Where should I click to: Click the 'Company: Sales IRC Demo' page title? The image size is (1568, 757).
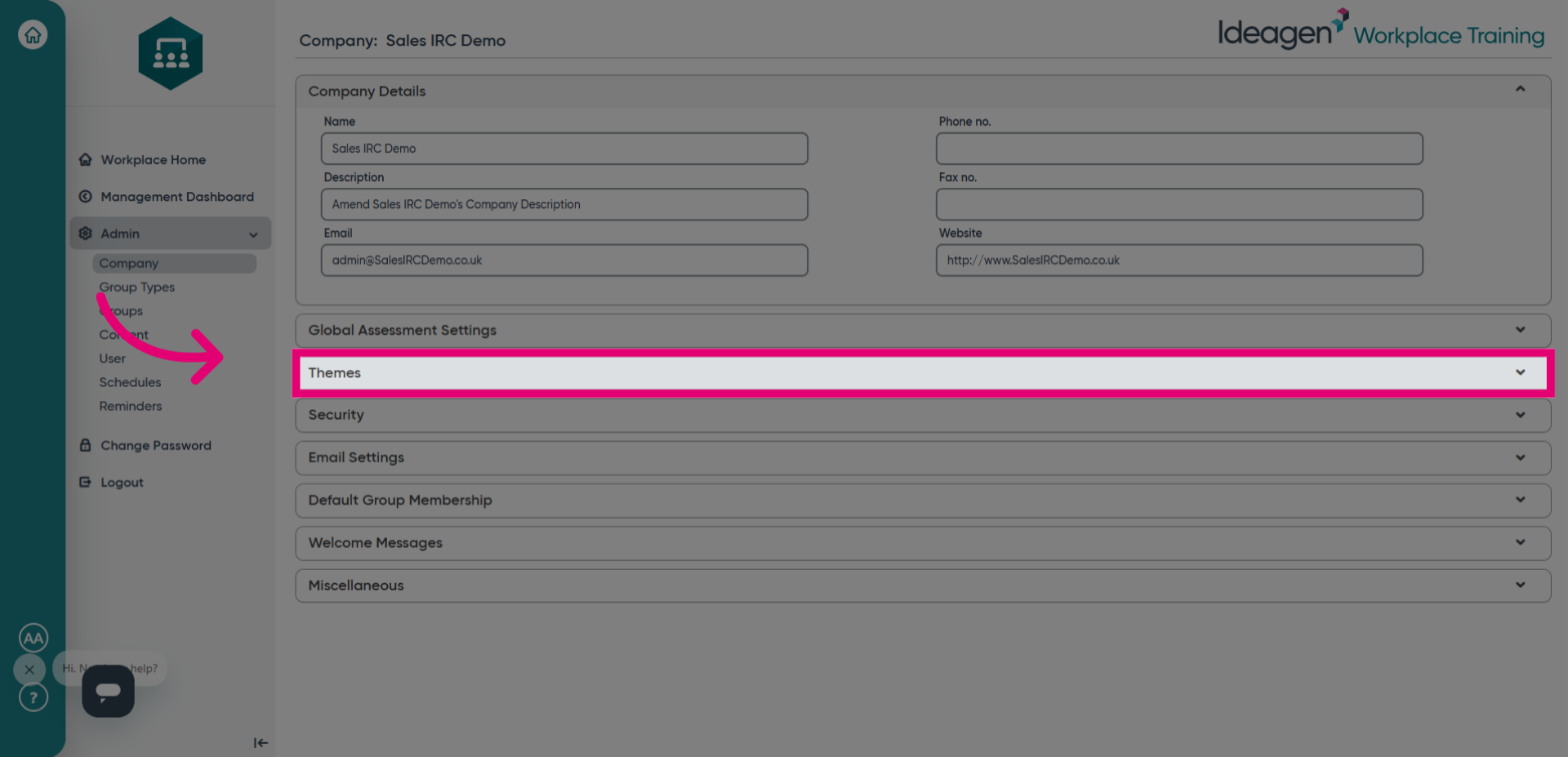[403, 41]
